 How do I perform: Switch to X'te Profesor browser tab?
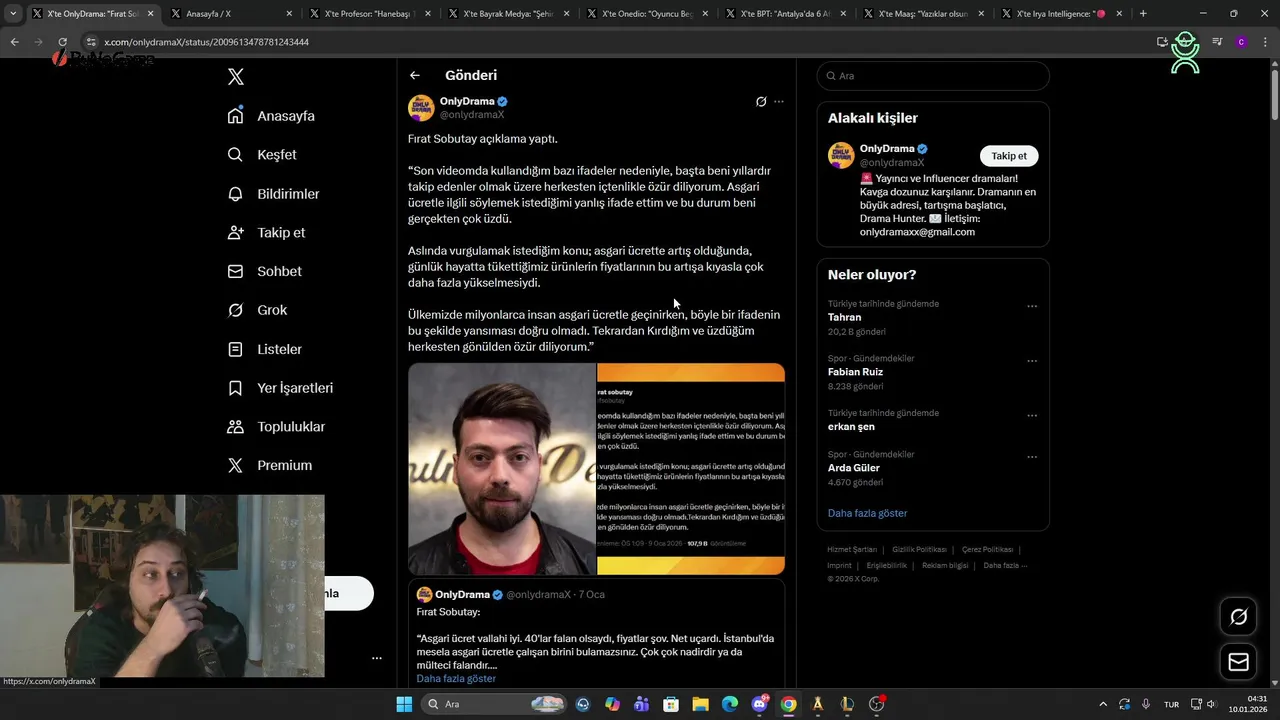(x=369, y=14)
